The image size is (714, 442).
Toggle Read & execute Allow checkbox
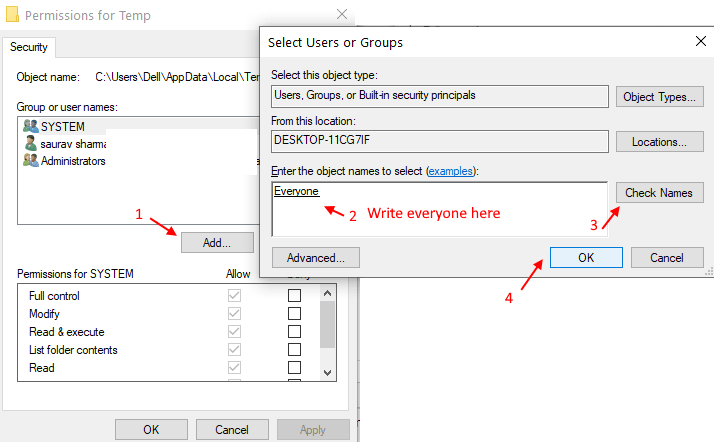(x=235, y=331)
